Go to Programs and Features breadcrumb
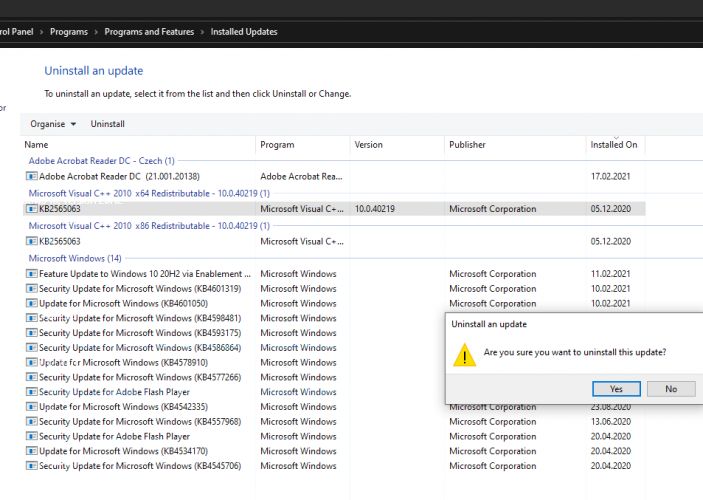Screen dimensions: 703x500 coord(149,32)
